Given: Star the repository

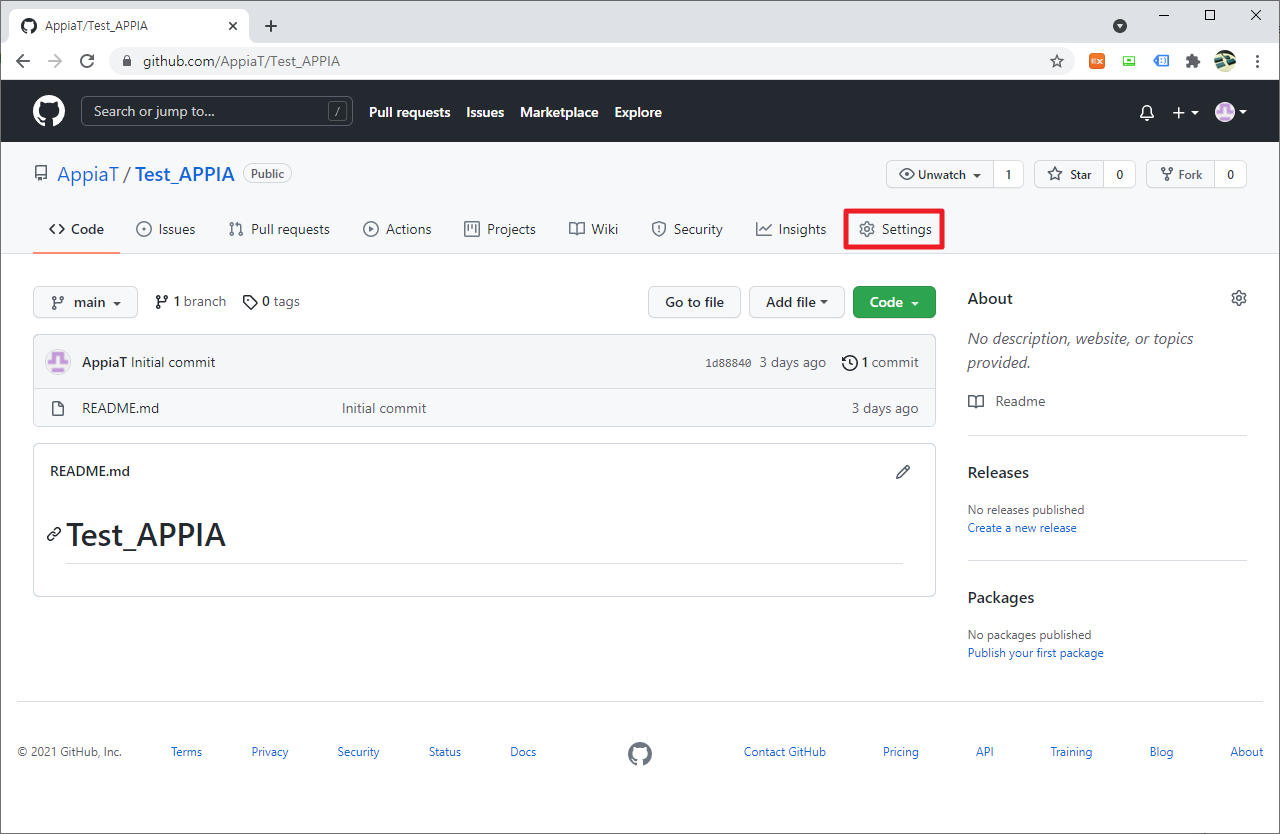Looking at the screenshot, I should click(x=1069, y=174).
